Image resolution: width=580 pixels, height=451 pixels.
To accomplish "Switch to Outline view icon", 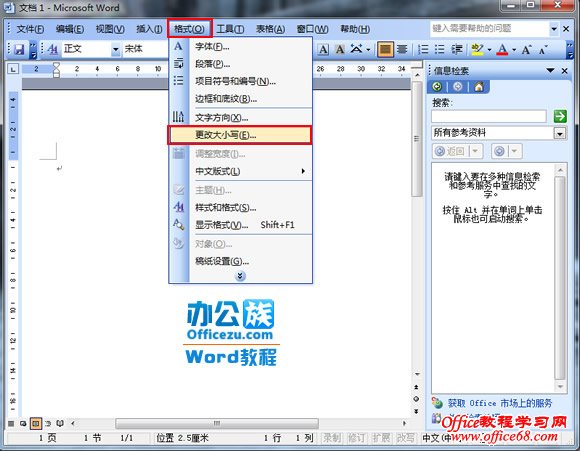I will [x=48, y=423].
